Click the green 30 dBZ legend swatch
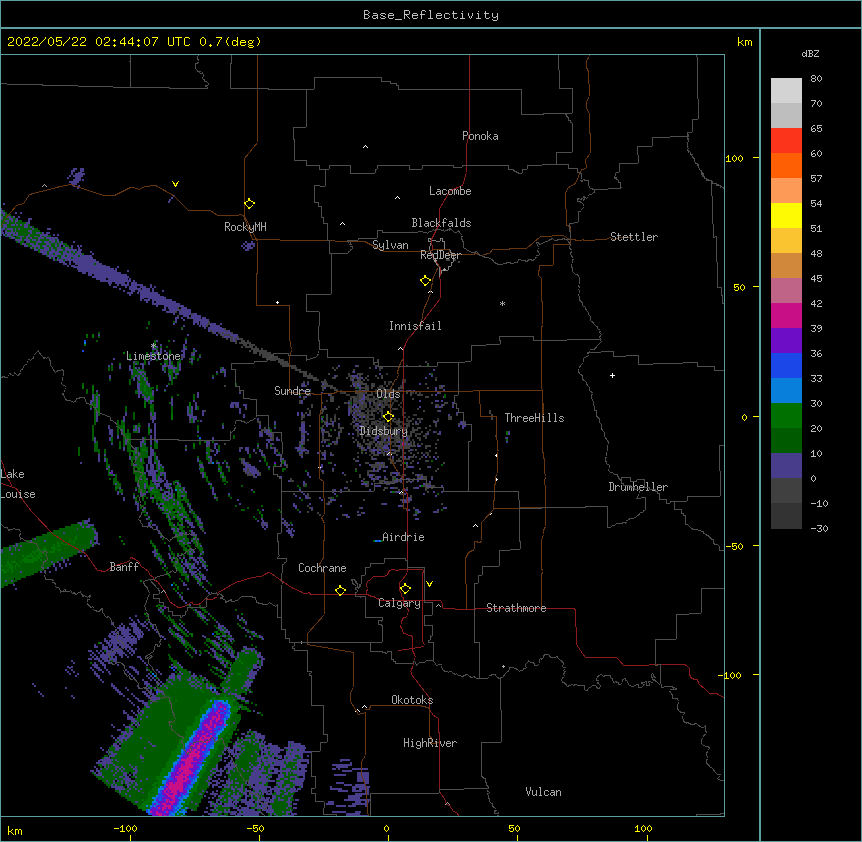Screen dimensions: 862x842 pyautogui.click(x=786, y=416)
